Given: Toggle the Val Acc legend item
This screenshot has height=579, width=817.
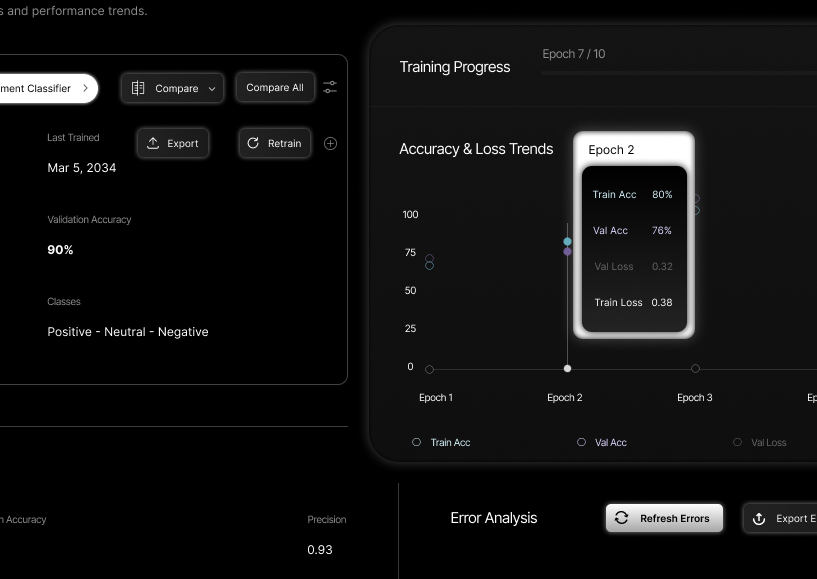Looking at the screenshot, I should coord(602,442).
